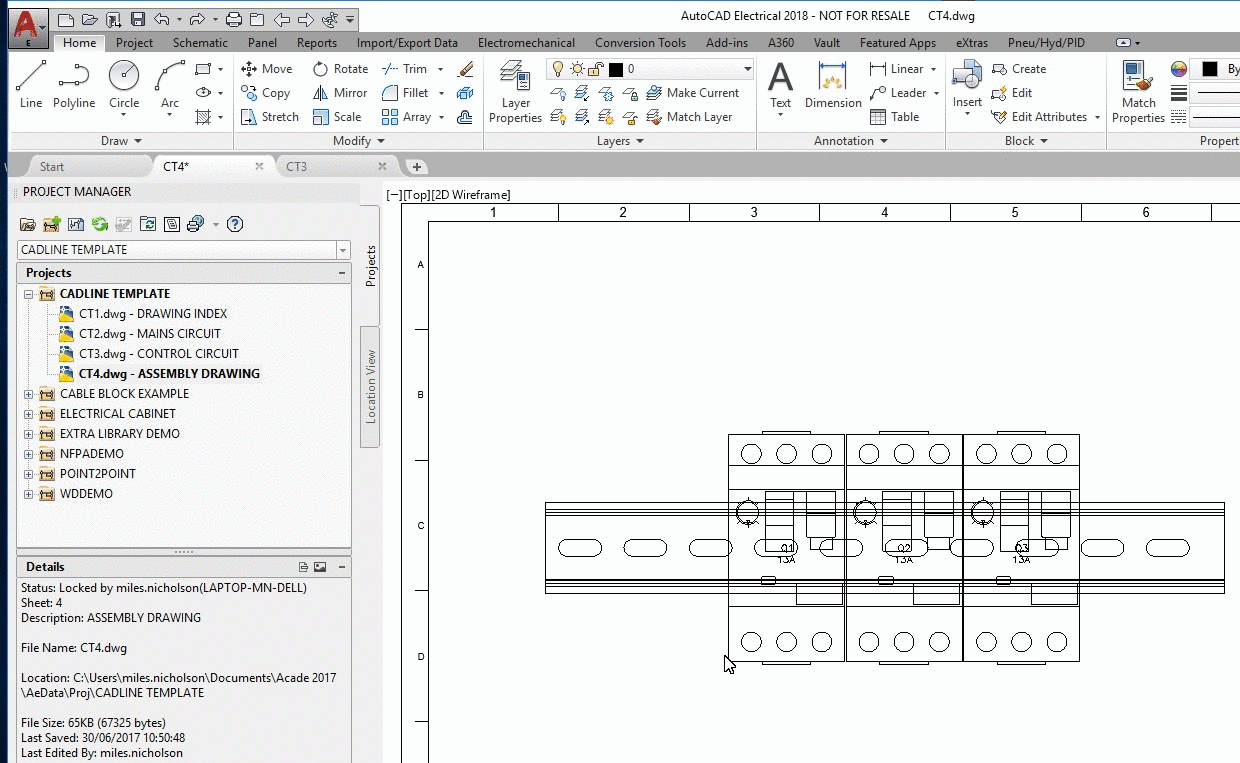Select the Stretch tool

[x=269, y=116]
